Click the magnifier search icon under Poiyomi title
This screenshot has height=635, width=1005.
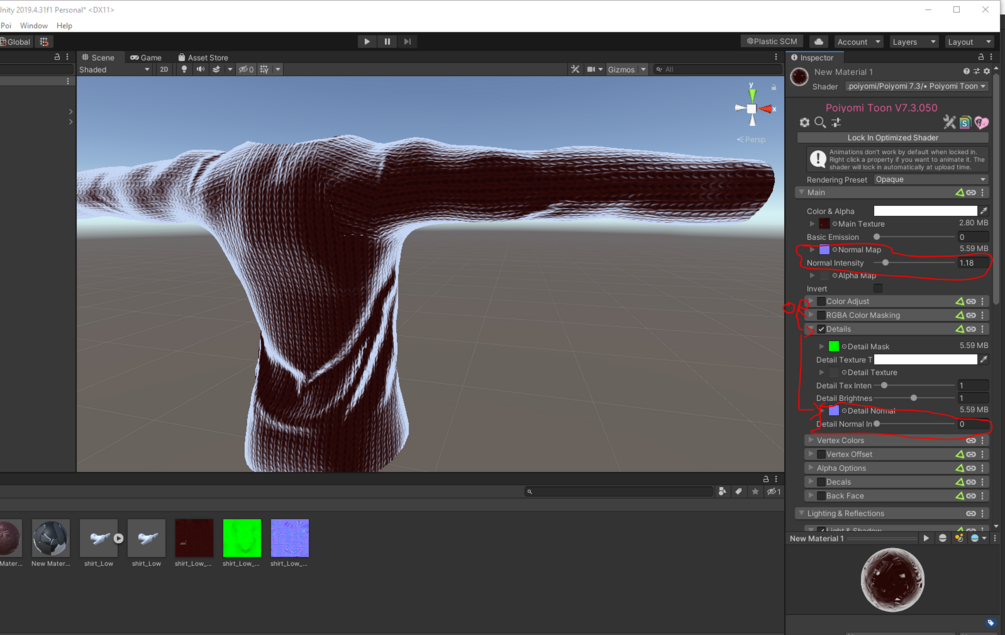coord(820,122)
